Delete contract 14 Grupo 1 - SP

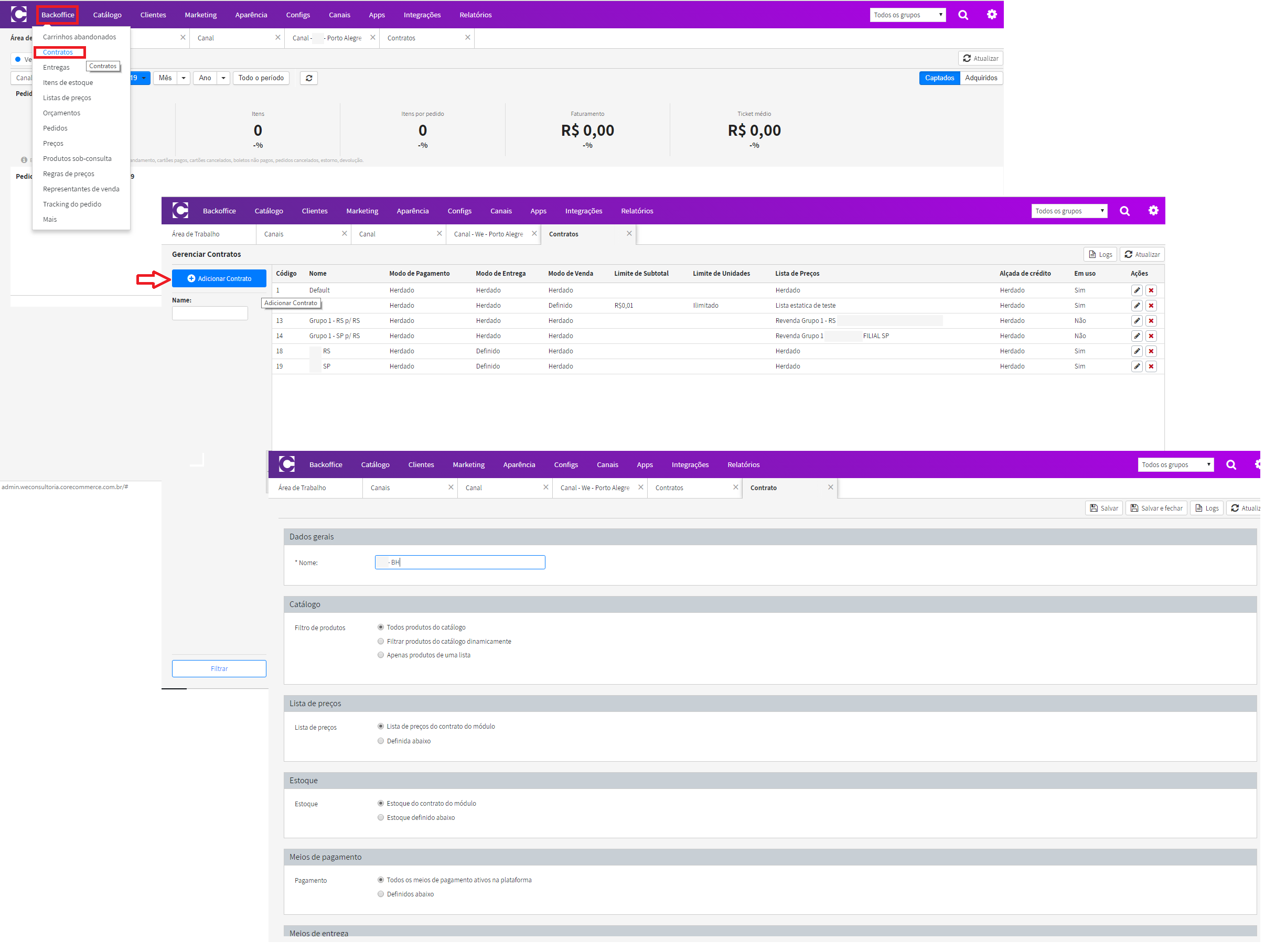click(1151, 336)
